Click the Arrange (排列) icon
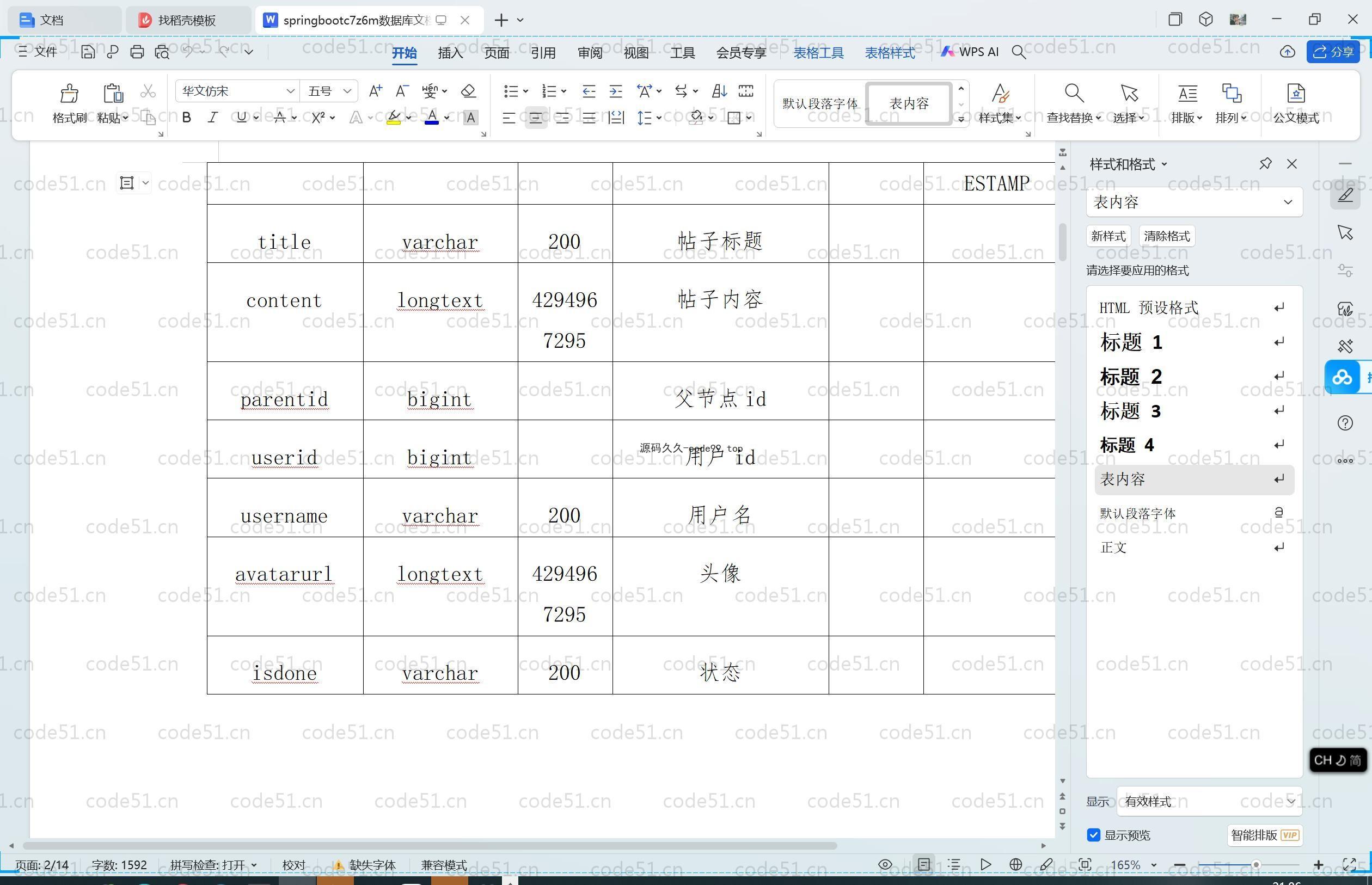 (x=1230, y=93)
